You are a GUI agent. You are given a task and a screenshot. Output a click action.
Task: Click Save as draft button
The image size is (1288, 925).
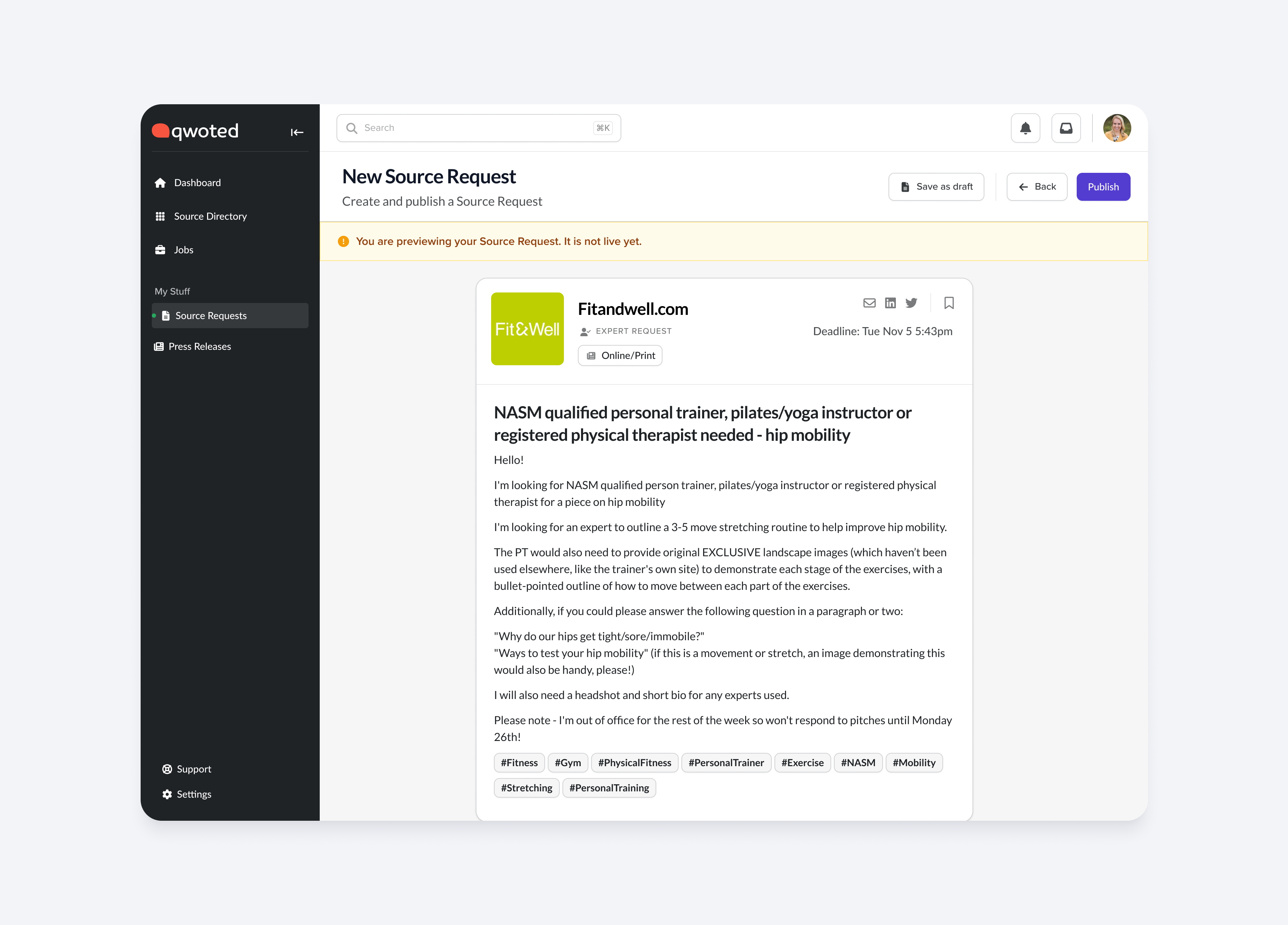[x=936, y=187]
